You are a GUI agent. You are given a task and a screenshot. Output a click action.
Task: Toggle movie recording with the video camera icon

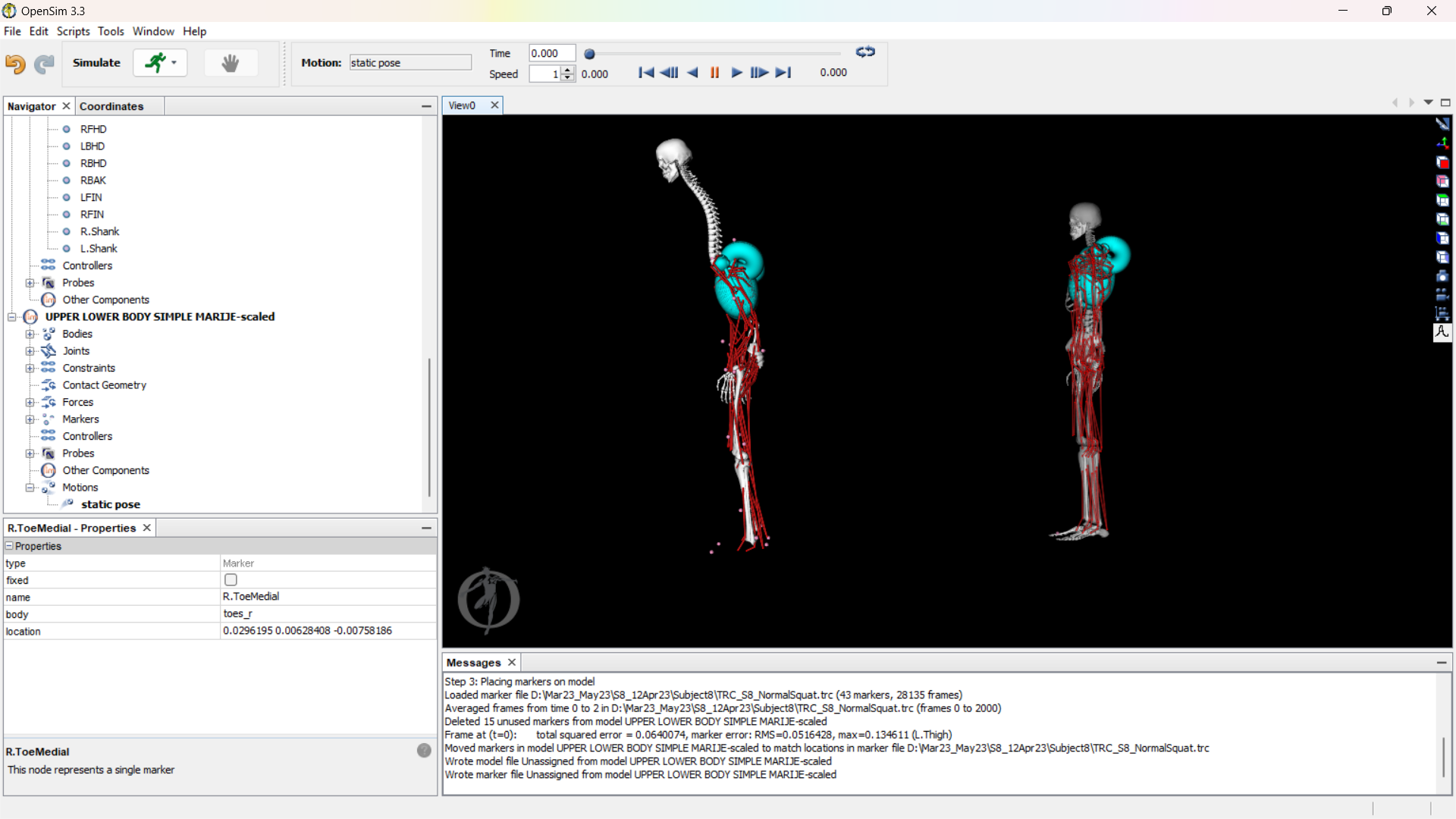tap(1442, 294)
